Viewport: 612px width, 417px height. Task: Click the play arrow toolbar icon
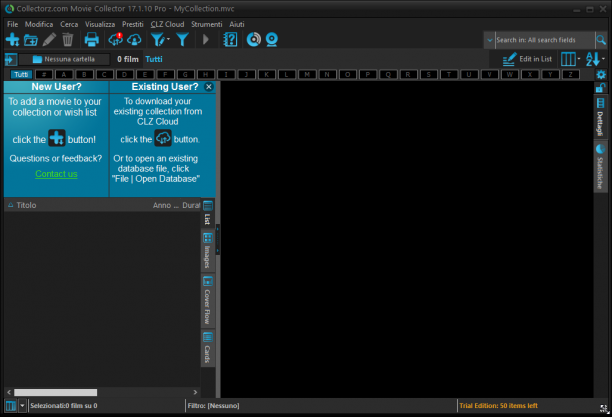(x=206, y=39)
